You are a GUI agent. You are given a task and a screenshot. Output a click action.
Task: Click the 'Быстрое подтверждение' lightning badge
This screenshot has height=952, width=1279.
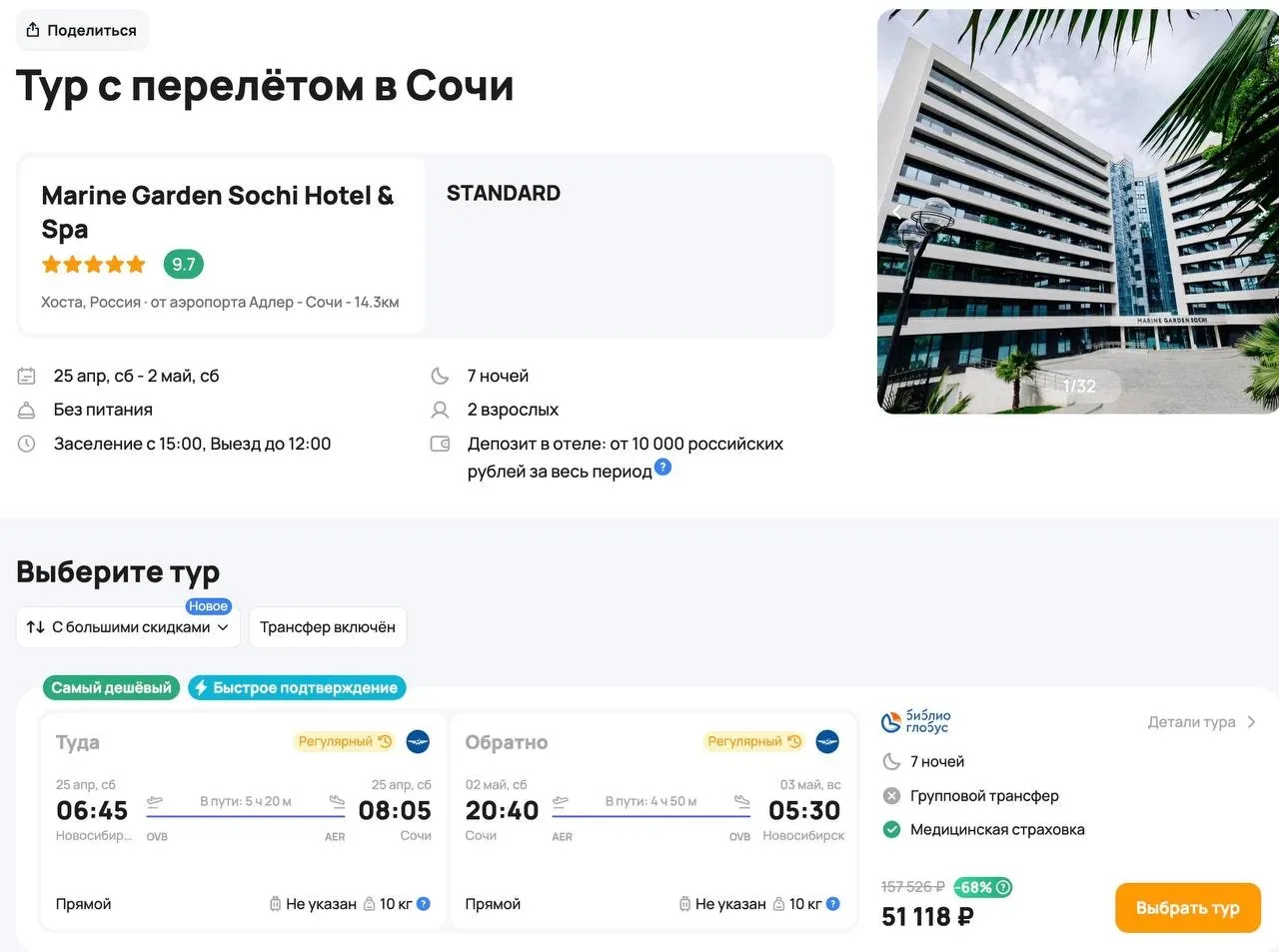[297, 687]
